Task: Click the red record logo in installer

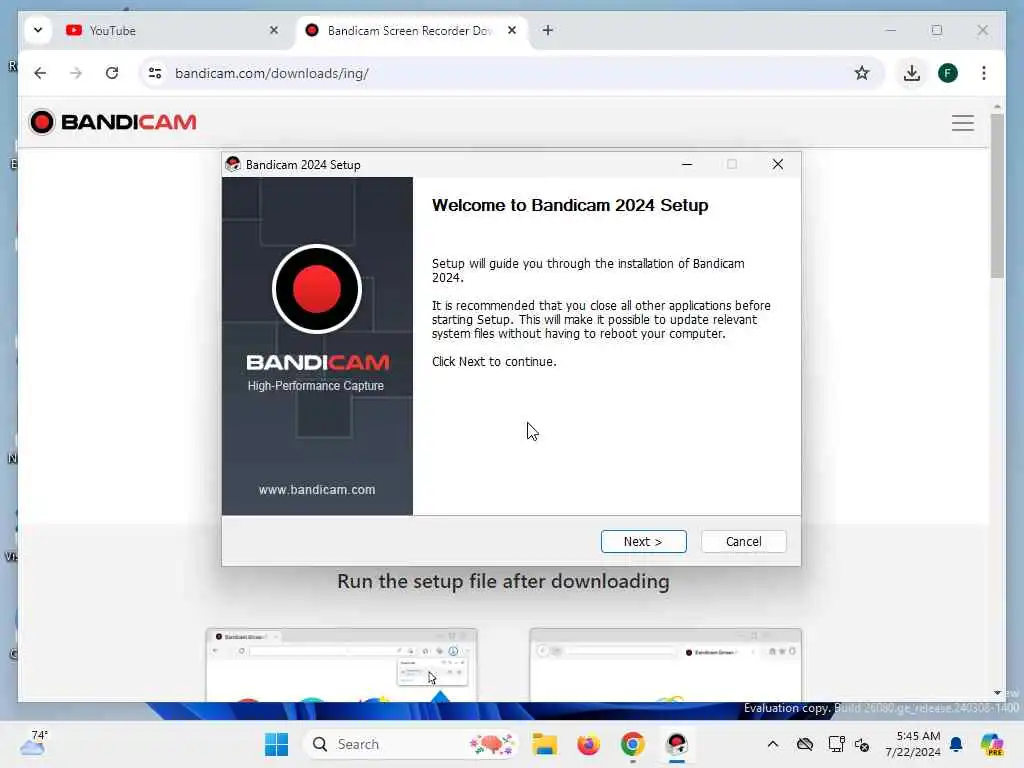Action: pyautogui.click(x=317, y=289)
